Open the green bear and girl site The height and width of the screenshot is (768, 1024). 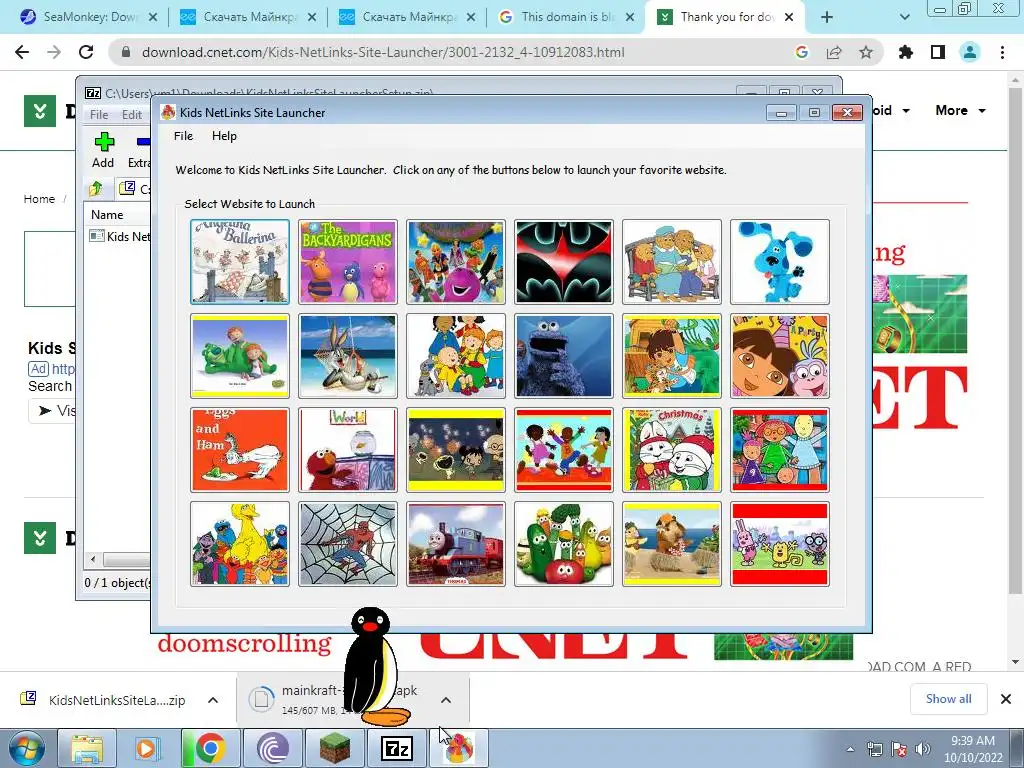tap(240, 356)
